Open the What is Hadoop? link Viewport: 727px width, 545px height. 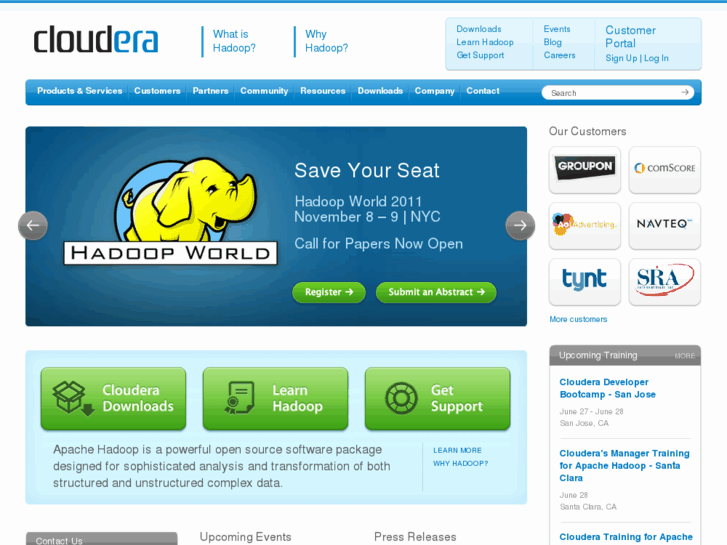234,41
